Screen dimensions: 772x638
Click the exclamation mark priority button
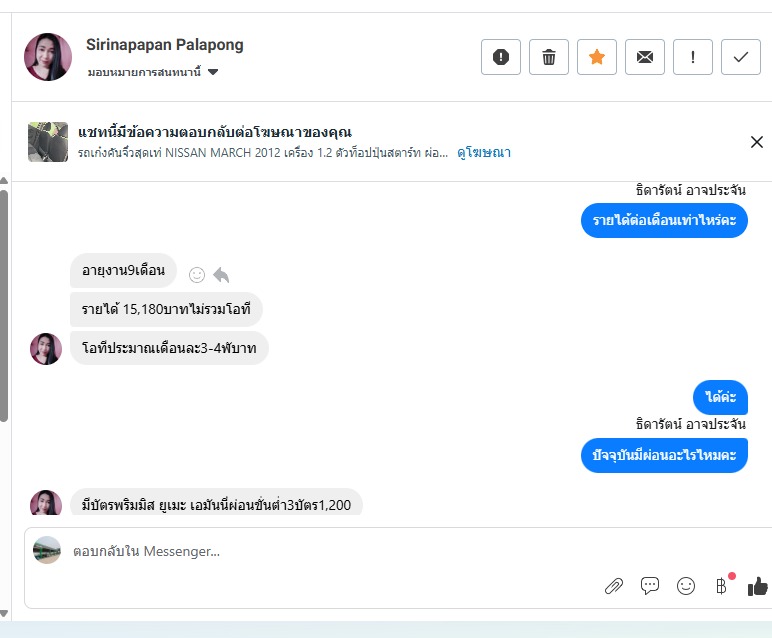tap(693, 57)
